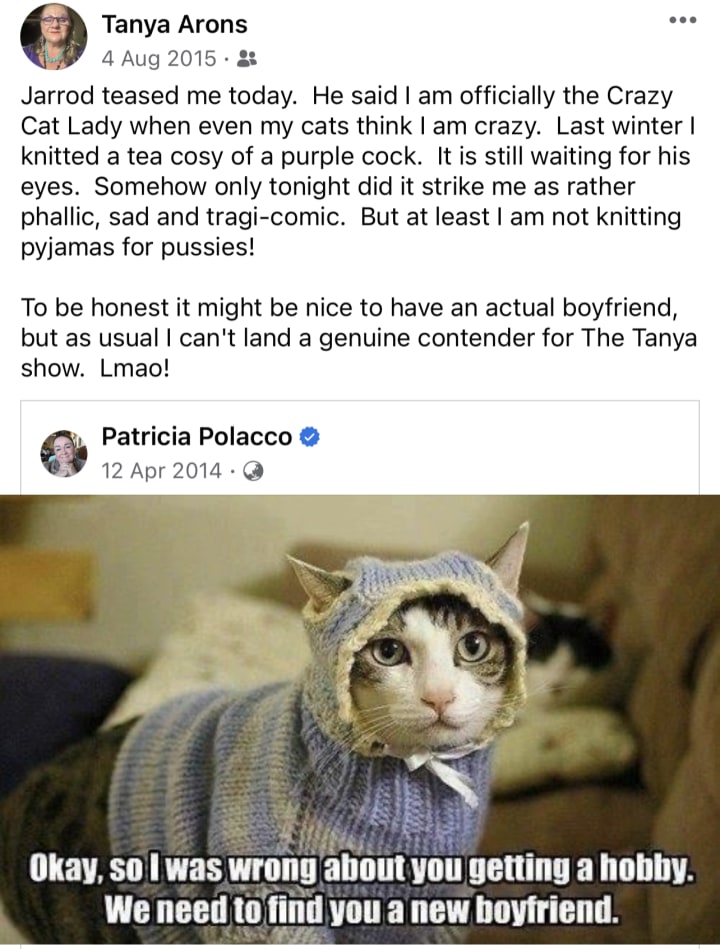Click the paragraph about an actual boyfriend

pos(358,338)
